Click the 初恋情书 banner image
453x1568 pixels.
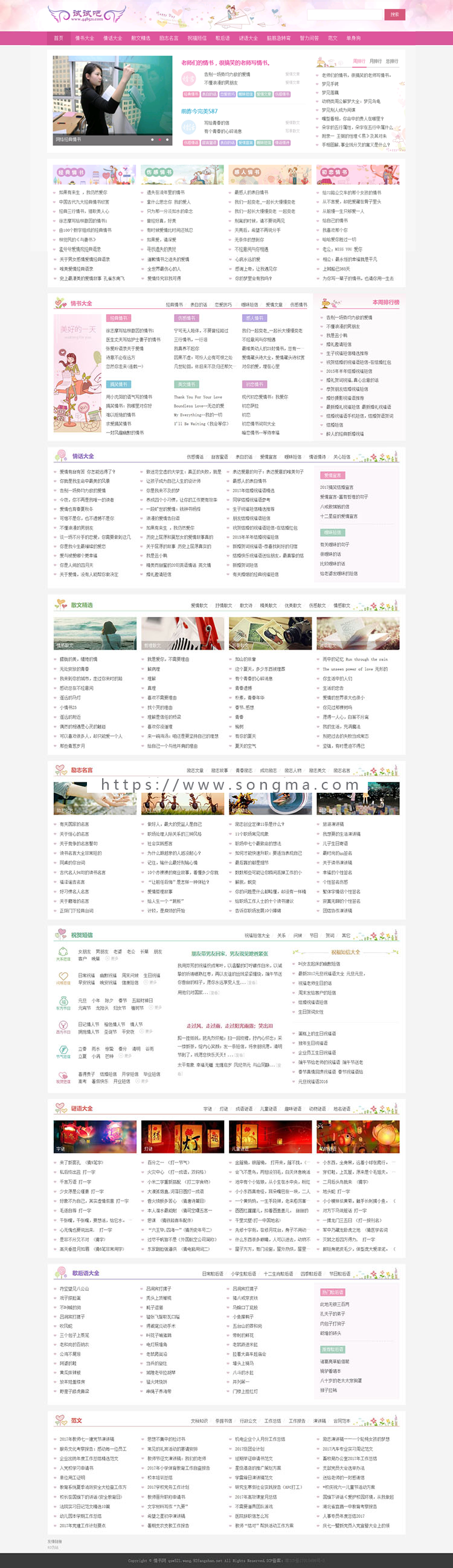(358, 174)
